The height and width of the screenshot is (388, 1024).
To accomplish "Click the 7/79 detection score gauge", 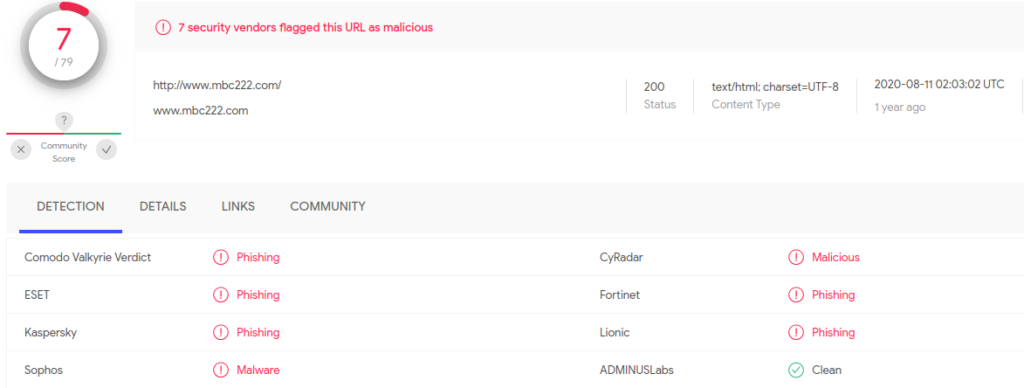I will point(63,44).
